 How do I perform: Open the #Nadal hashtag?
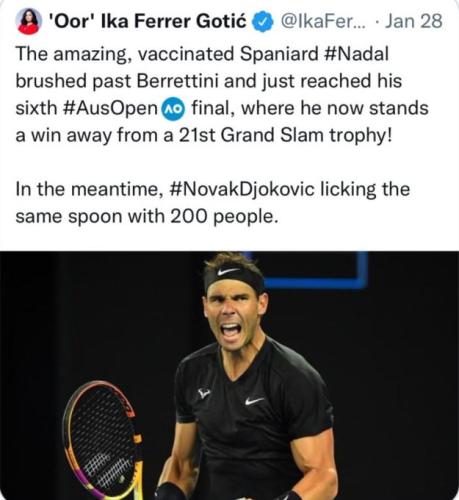tap(356, 54)
